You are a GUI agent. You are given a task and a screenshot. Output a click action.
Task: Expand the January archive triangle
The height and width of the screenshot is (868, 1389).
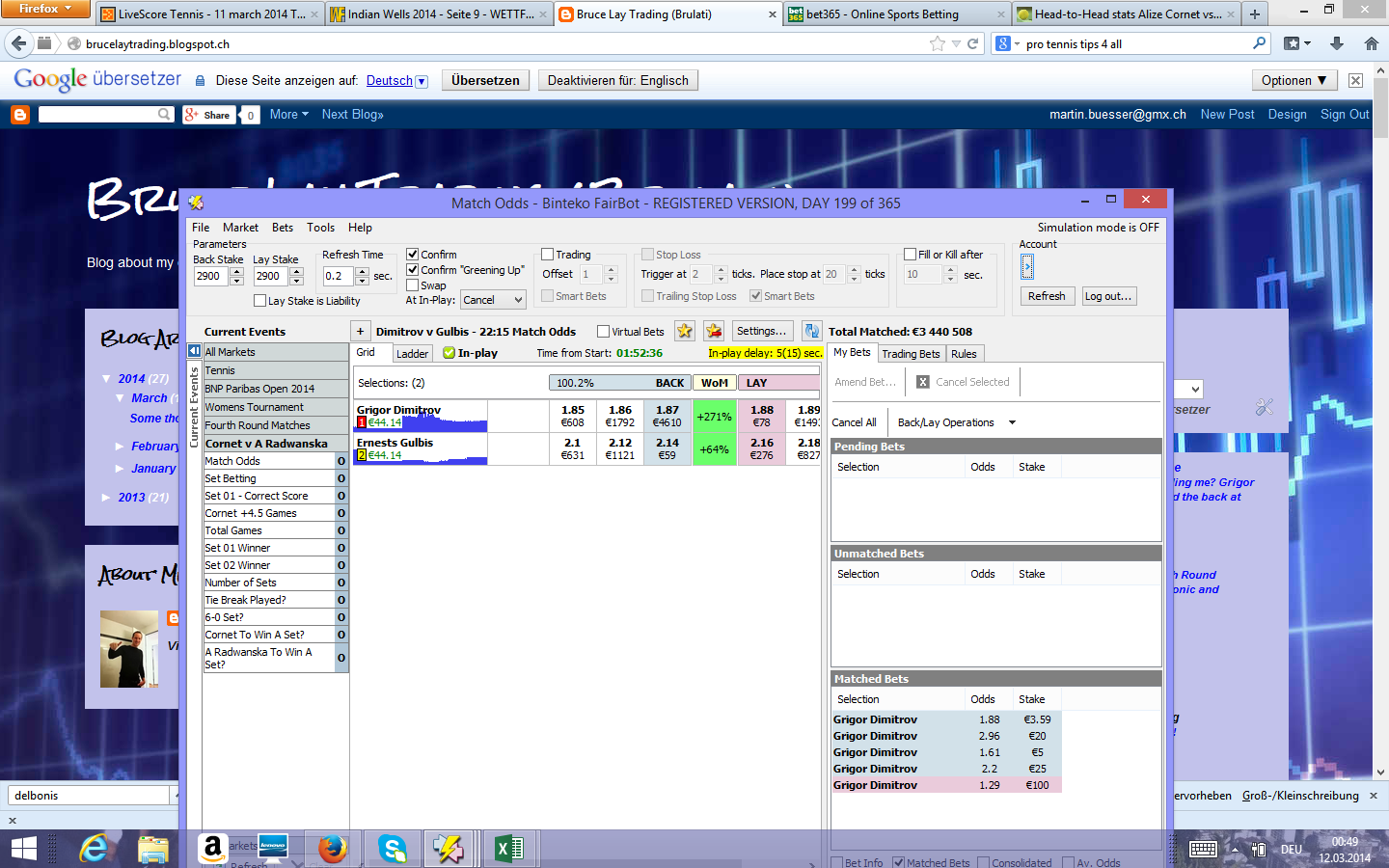(120, 469)
